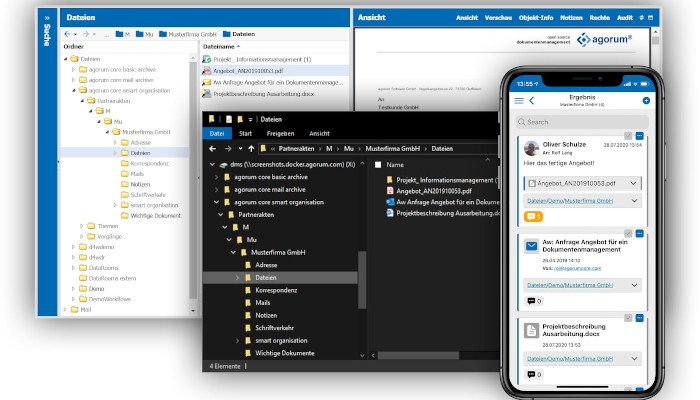Open the Explorer recent locations dropdown arrow
This screenshot has height=400, width=700.
[240, 149]
